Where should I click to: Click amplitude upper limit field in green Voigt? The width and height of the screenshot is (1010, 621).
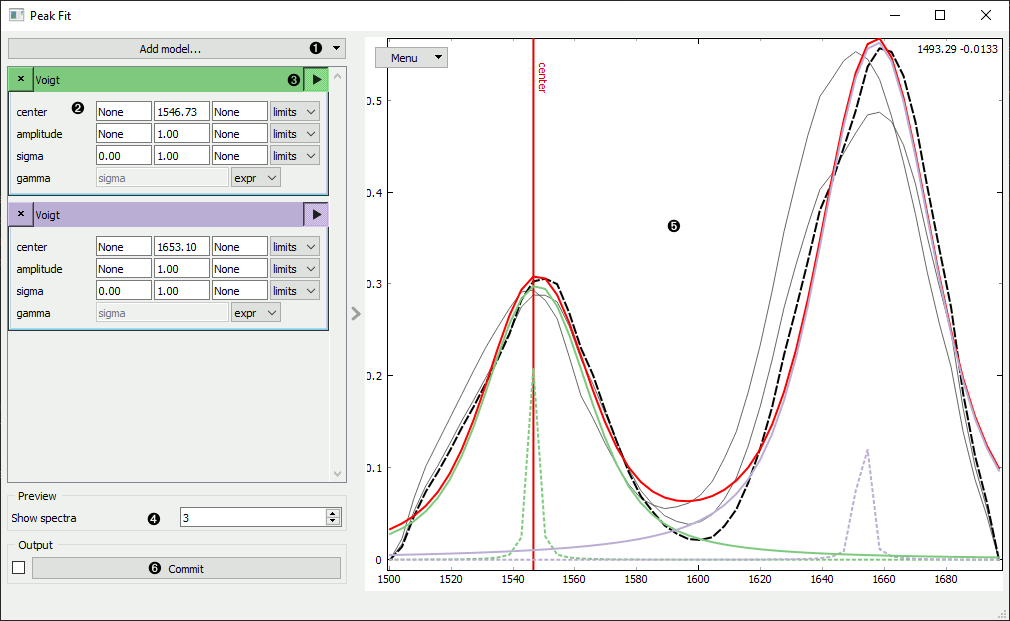(240, 133)
